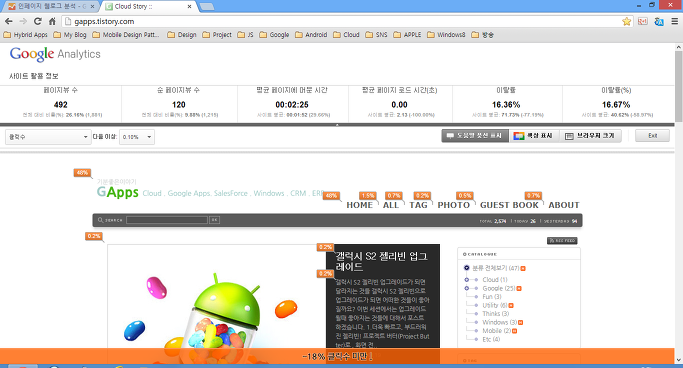
Task: Open the Mobile (2) category link
Action: click(497, 331)
